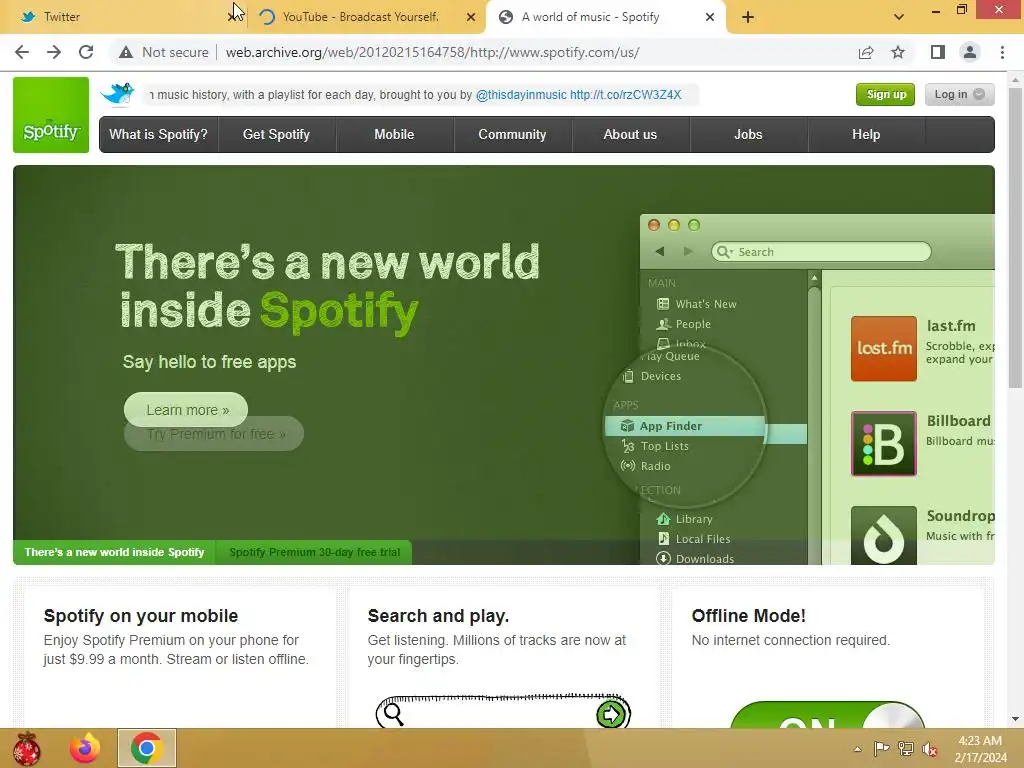The image size is (1024, 768).
Task: Open Chrome side panel
Action: [938, 52]
